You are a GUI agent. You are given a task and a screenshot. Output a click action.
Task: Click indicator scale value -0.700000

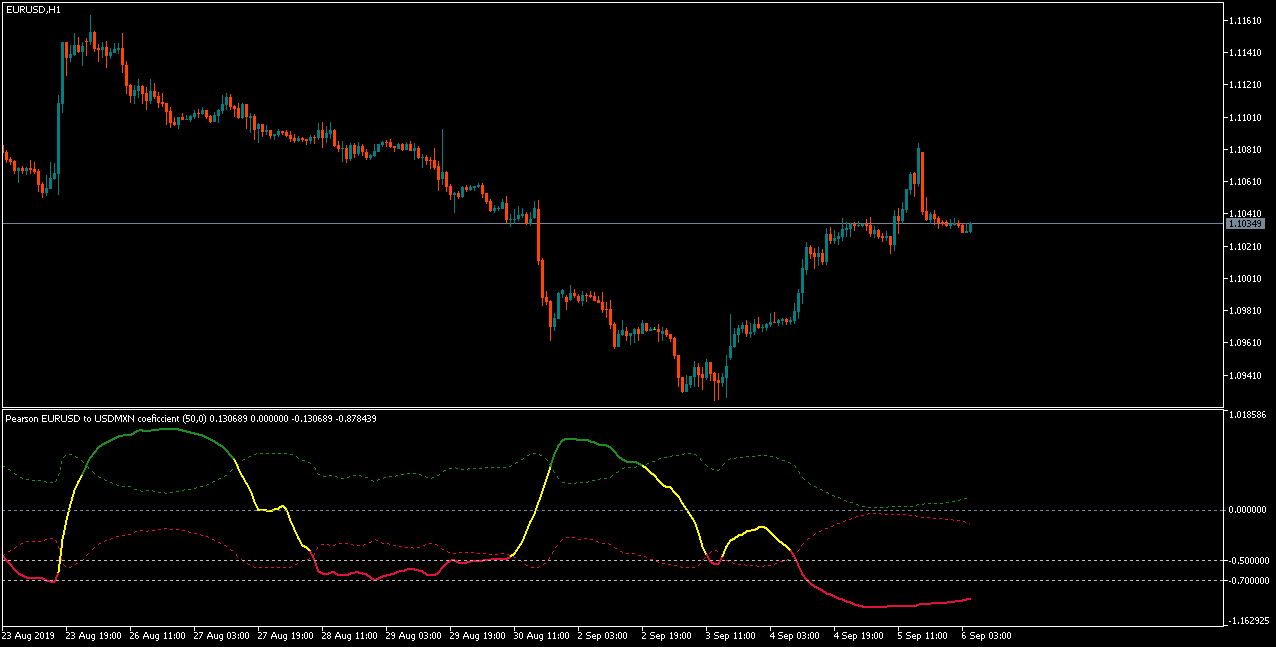point(1248,580)
